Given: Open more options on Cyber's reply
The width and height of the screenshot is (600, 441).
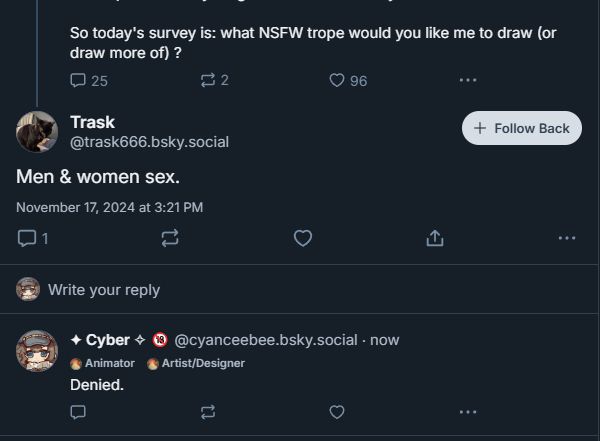Looking at the screenshot, I should (467, 411).
